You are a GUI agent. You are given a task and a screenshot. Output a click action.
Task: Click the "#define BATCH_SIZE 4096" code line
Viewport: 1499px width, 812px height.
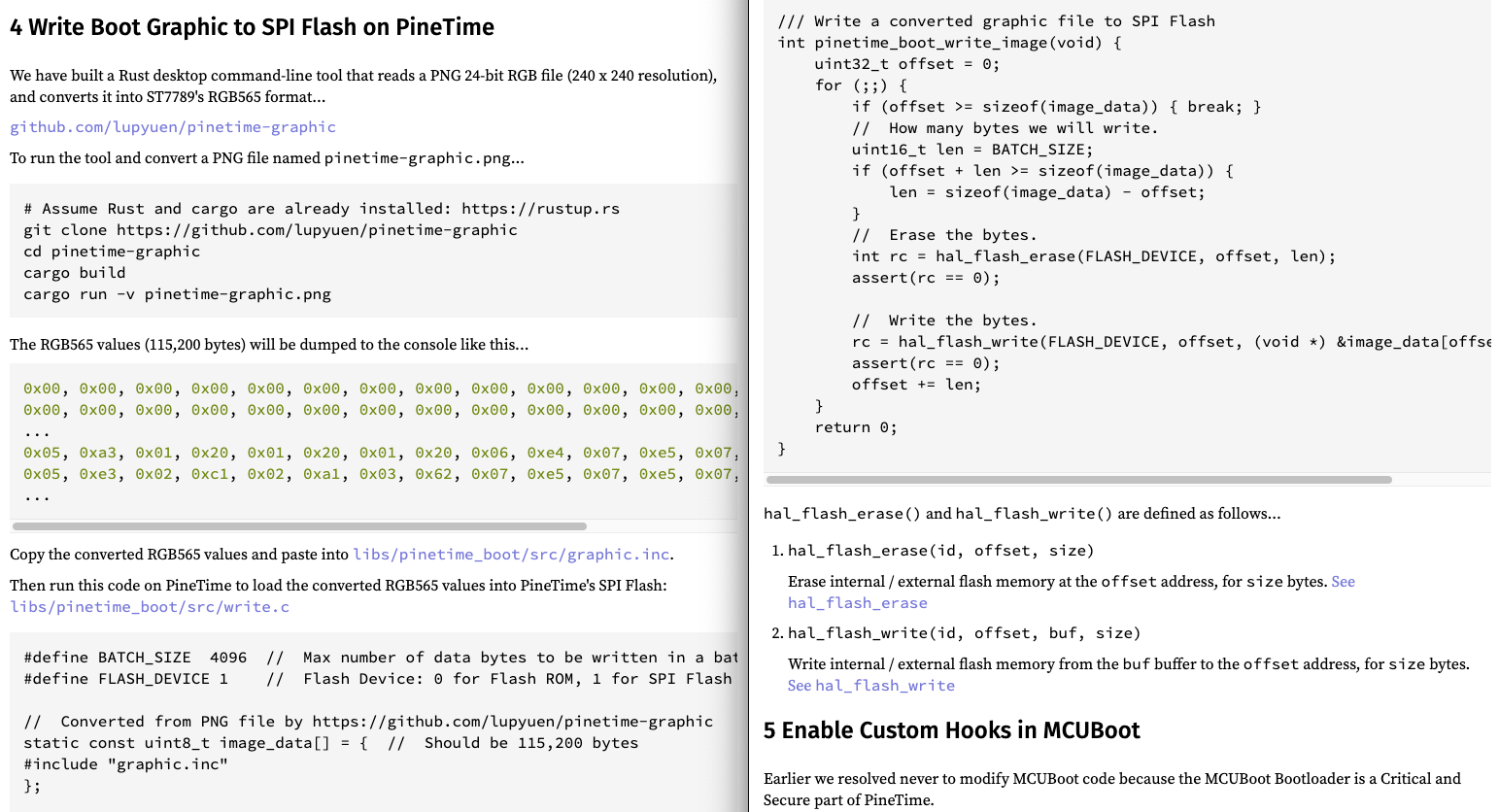point(136,658)
